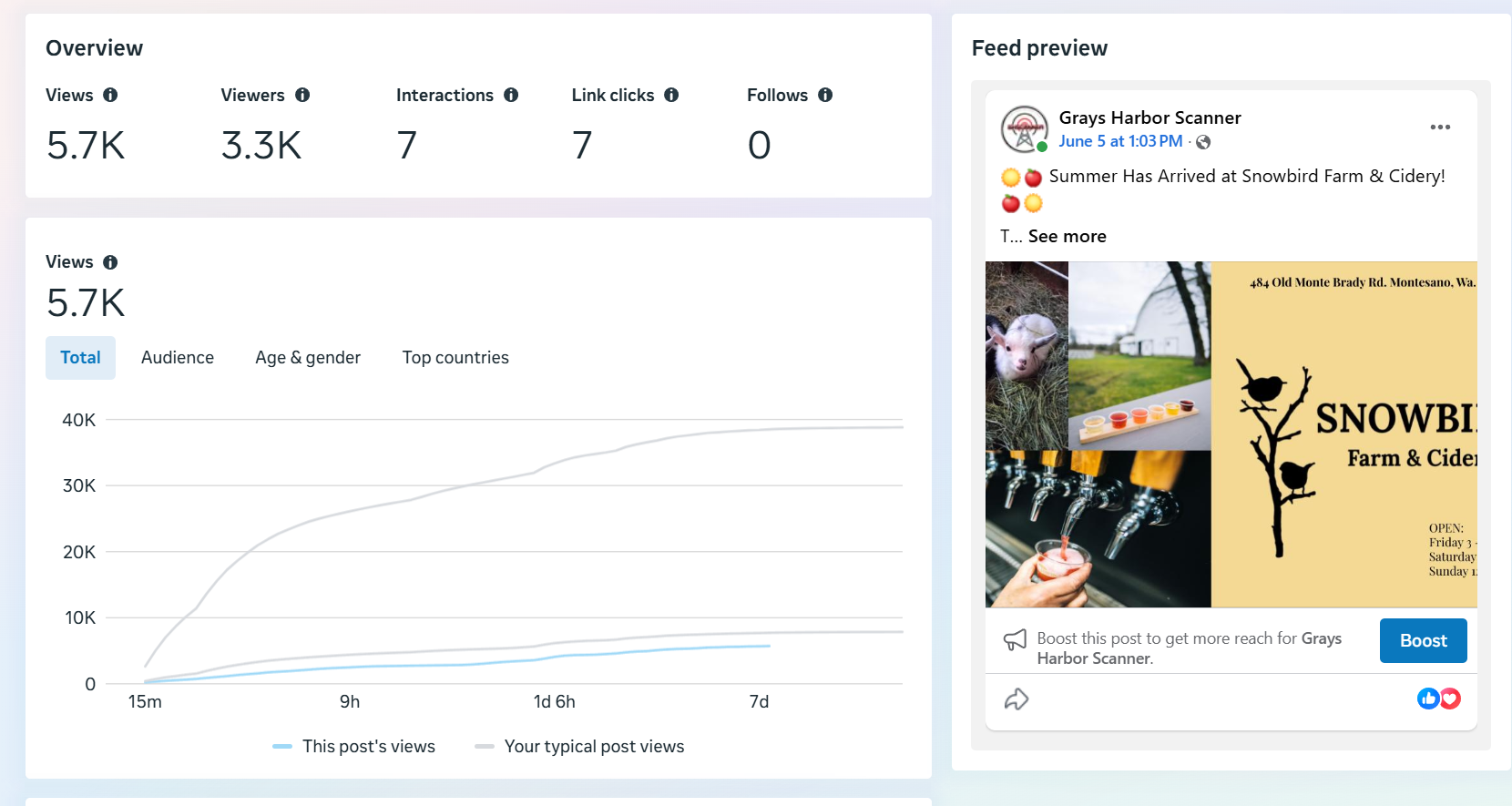Open the Age & gender tab
Image resolution: width=1512 pixels, height=806 pixels.
click(x=308, y=358)
